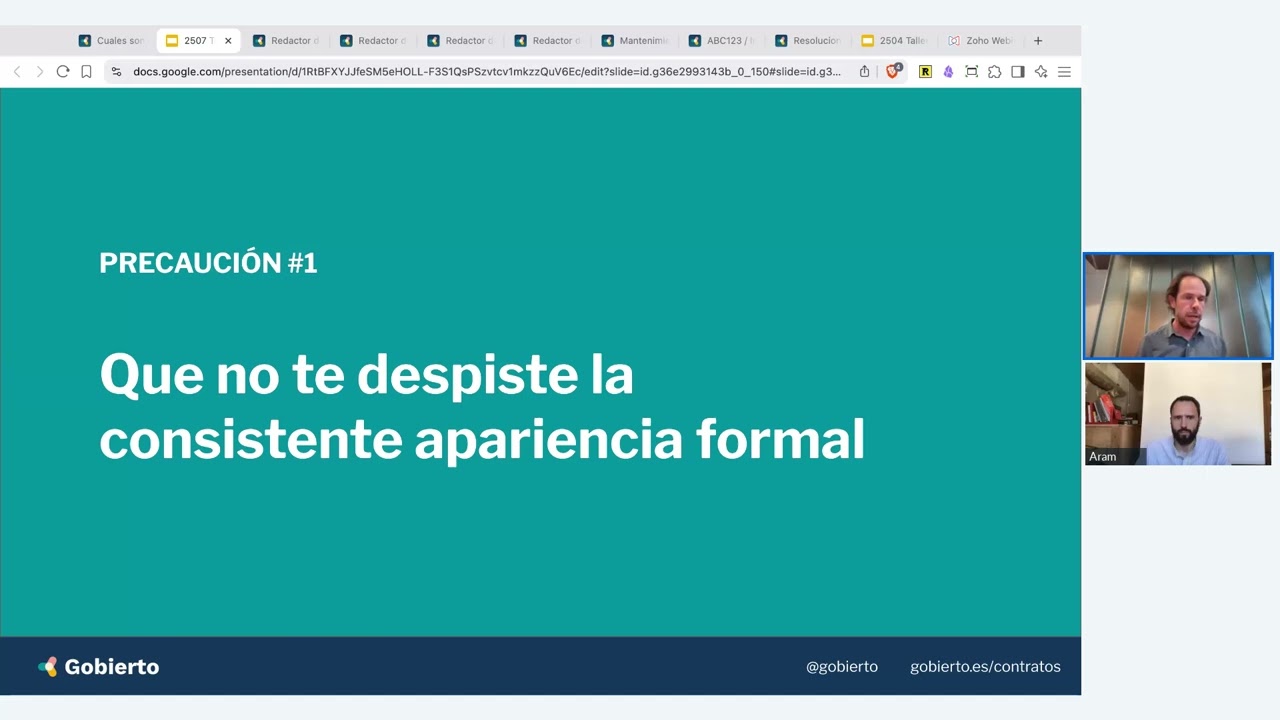Click the '@gobierto' handle in footer
This screenshot has width=1280, height=720.
[842, 667]
